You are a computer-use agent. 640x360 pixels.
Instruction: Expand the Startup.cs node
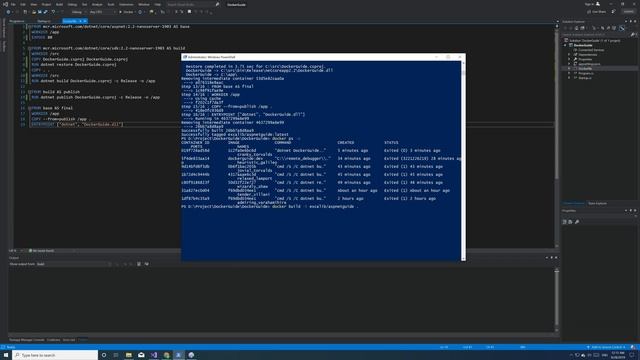[x=569, y=78]
